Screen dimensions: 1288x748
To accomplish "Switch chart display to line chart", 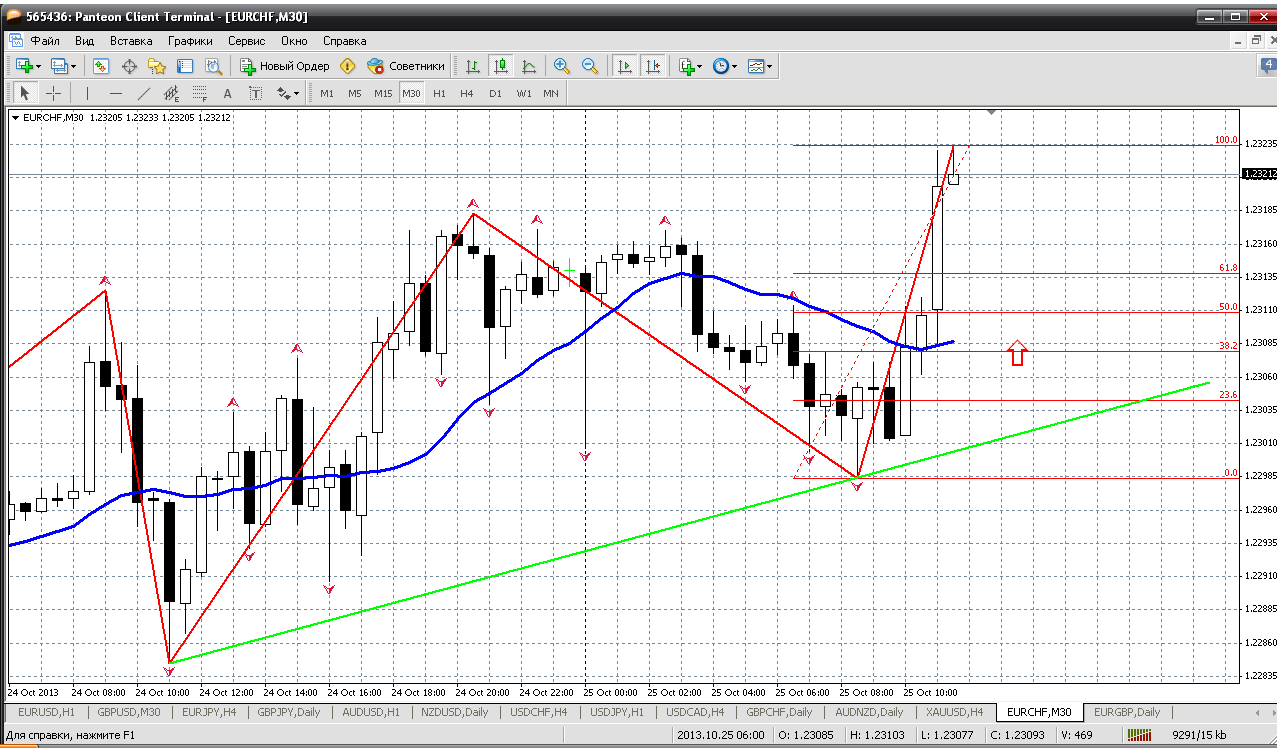I will (x=528, y=66).
